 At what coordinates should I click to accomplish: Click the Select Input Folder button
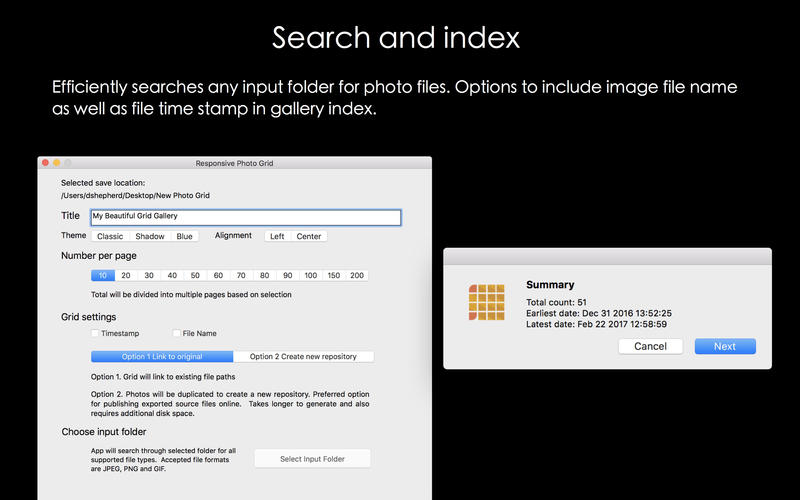tap(312, 459)
